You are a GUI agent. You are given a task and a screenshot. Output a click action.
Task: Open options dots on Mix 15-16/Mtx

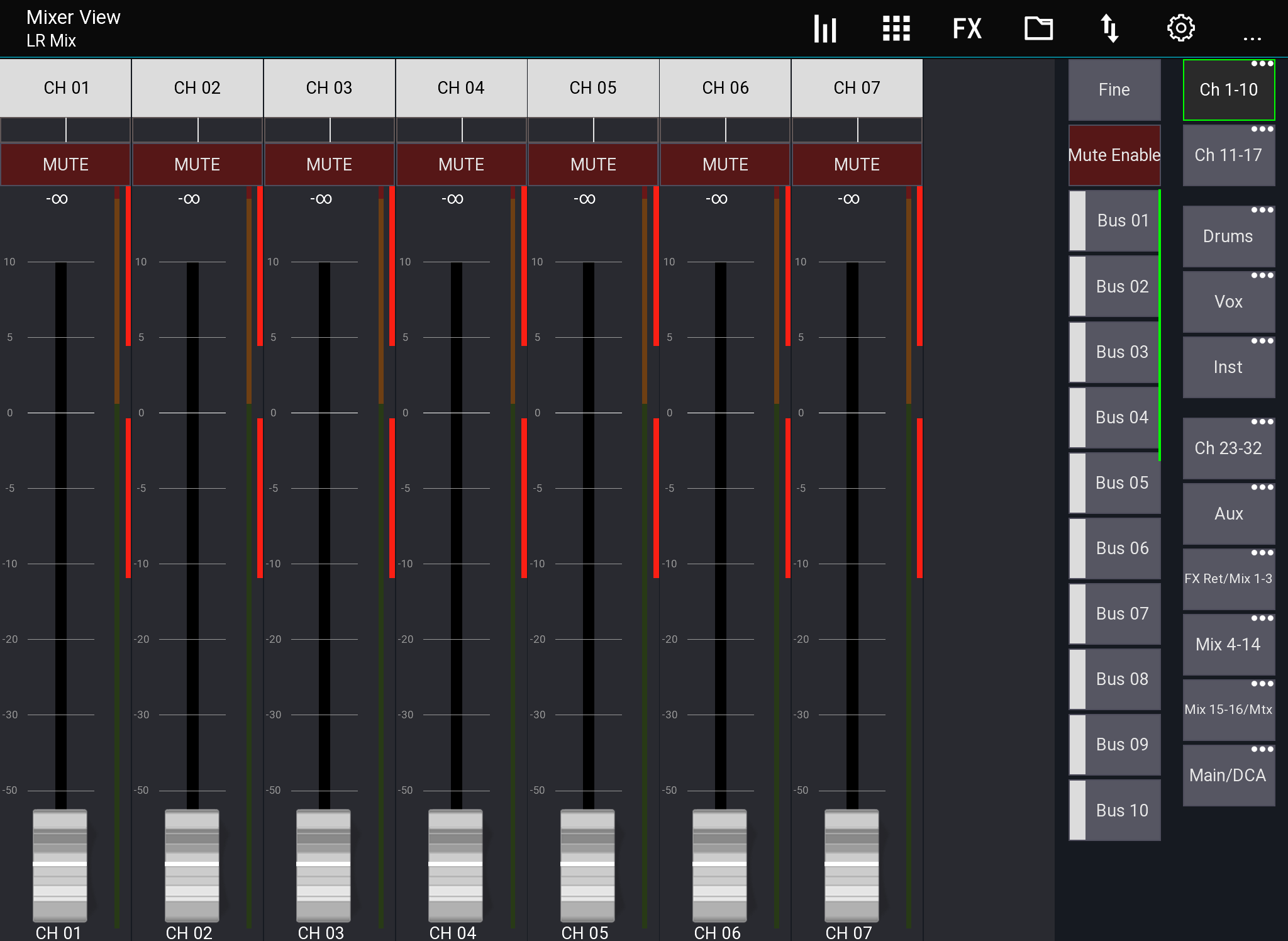pyautogui.click(x=1262, y=684)
